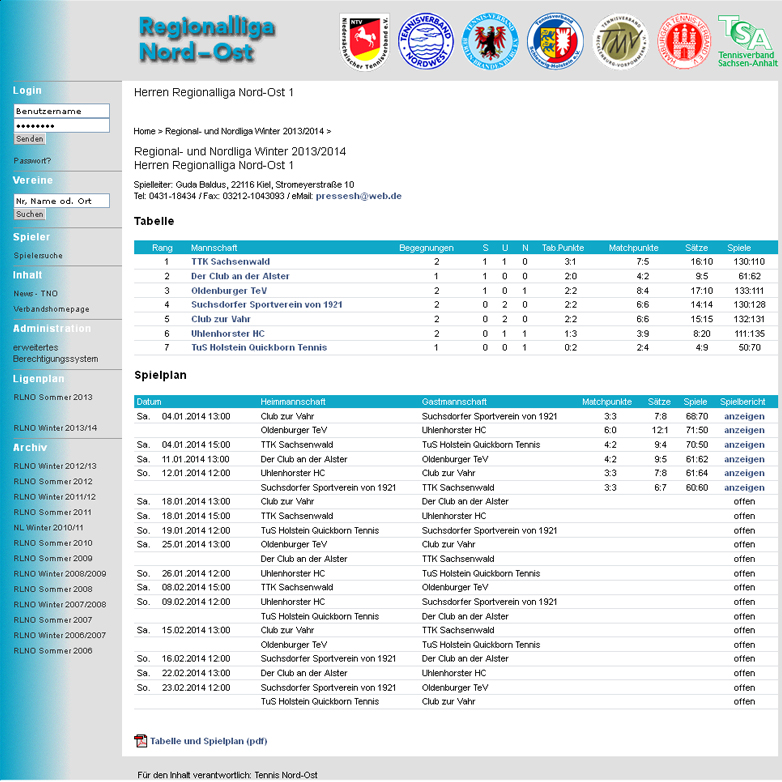
Task: Open erweitertes Berechtigungssystem
Action: coord(55,353)
